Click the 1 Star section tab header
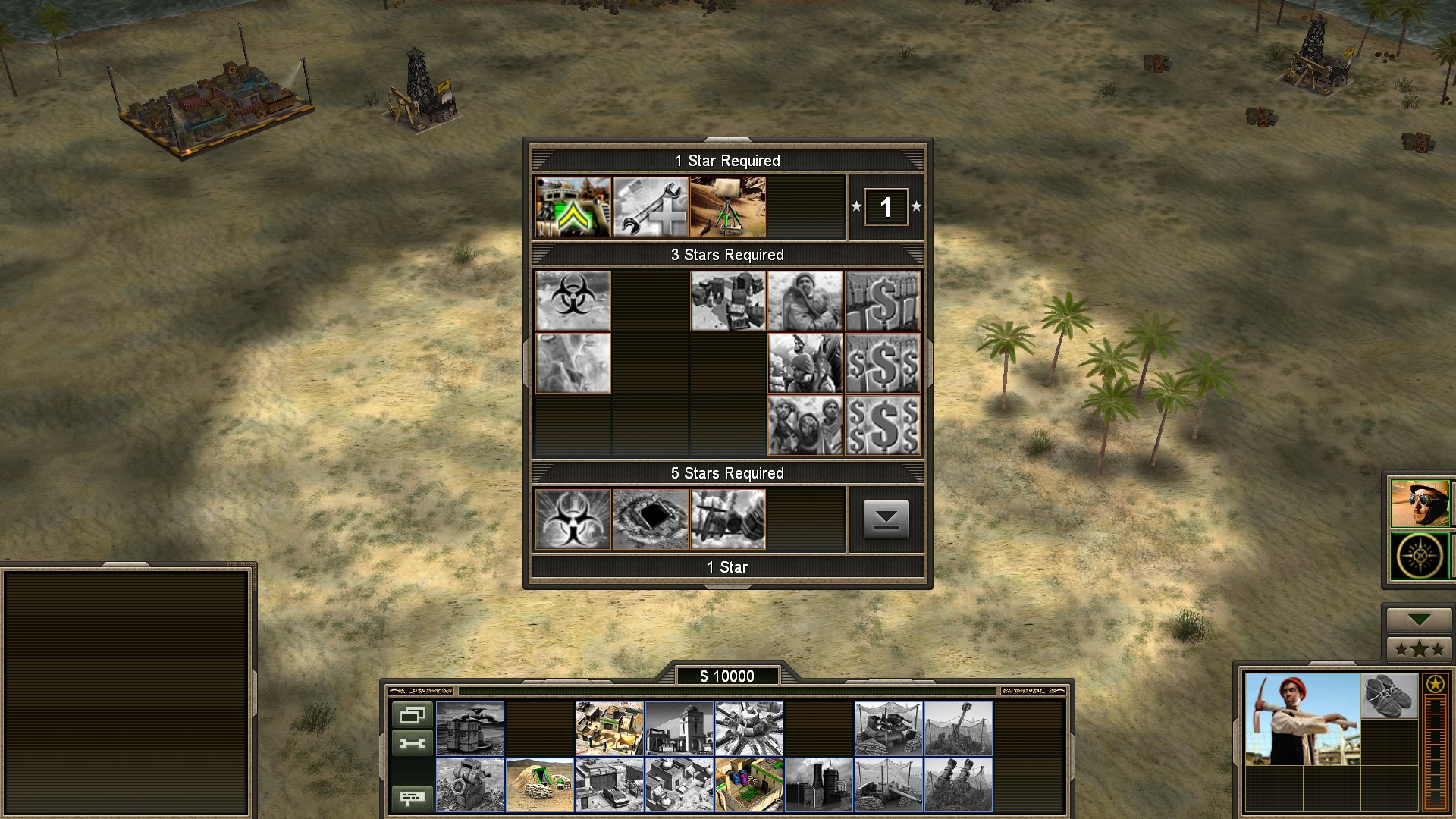The width and height of the screenshot is (1456, 819). pos(727,567)
